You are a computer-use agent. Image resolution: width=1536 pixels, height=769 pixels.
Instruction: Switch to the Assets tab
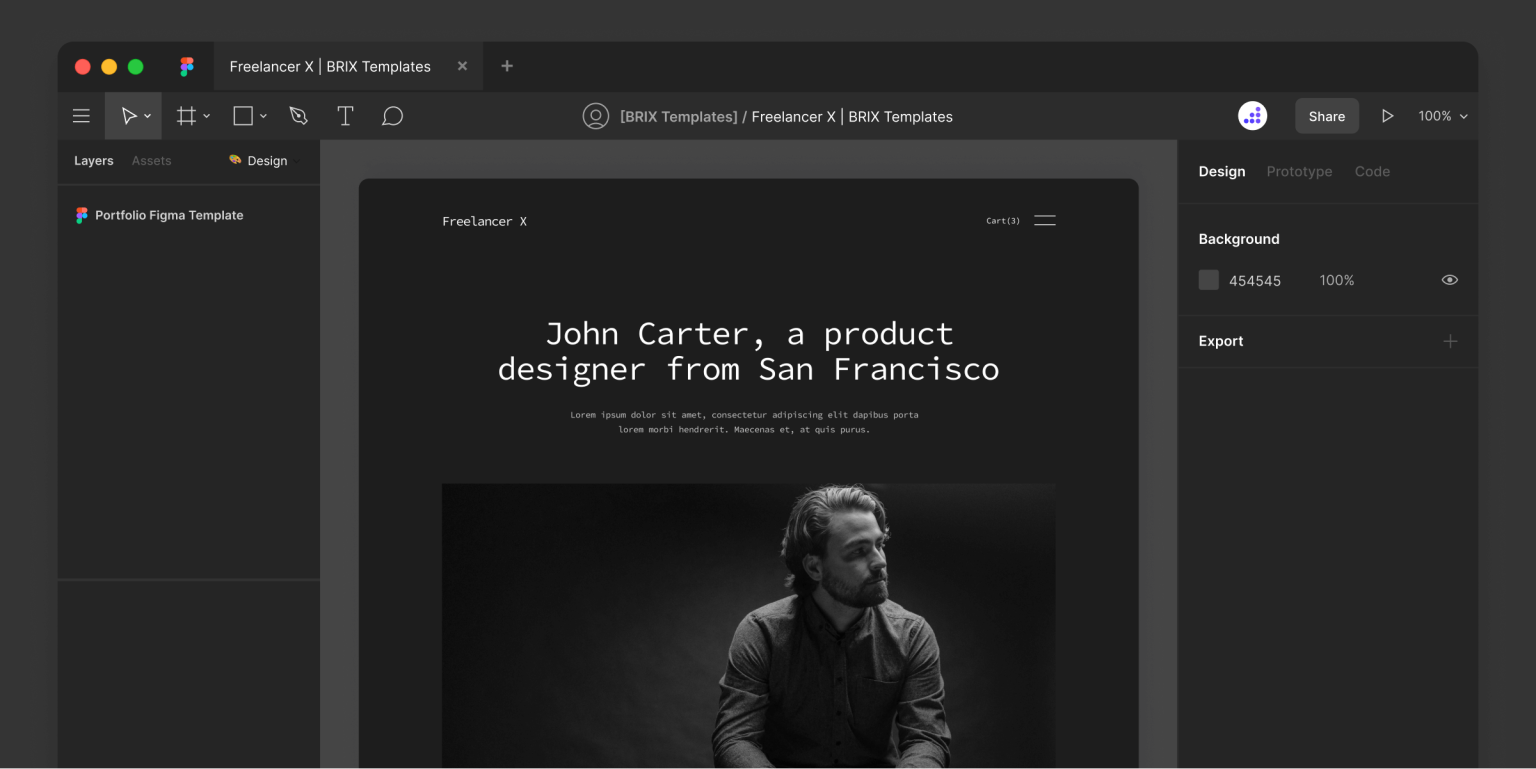point(151,160)
